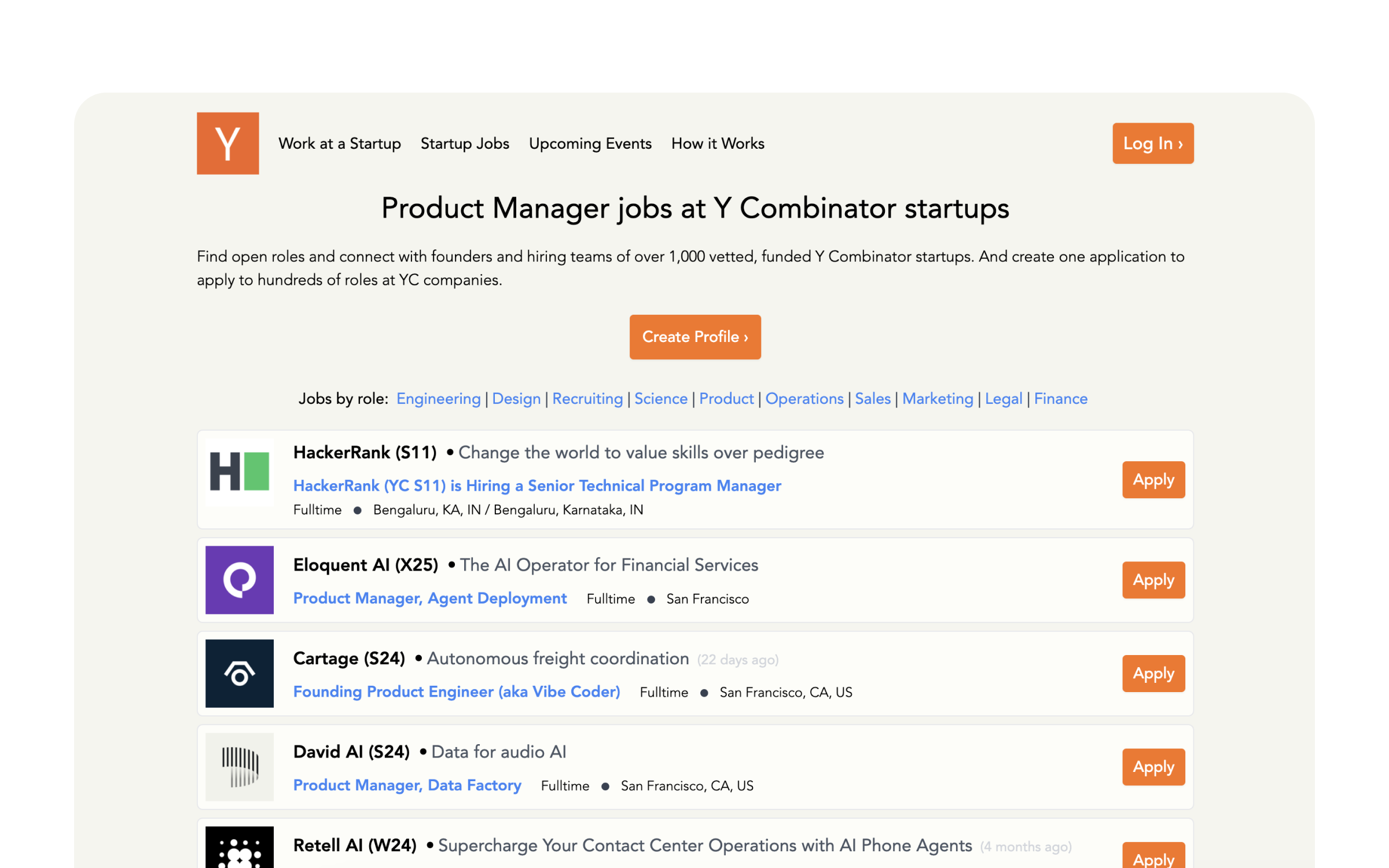Click 'Autonomous freight coordination' tagline
The height and width of the screenshot is (868, 1389).
tap(558, 659)
